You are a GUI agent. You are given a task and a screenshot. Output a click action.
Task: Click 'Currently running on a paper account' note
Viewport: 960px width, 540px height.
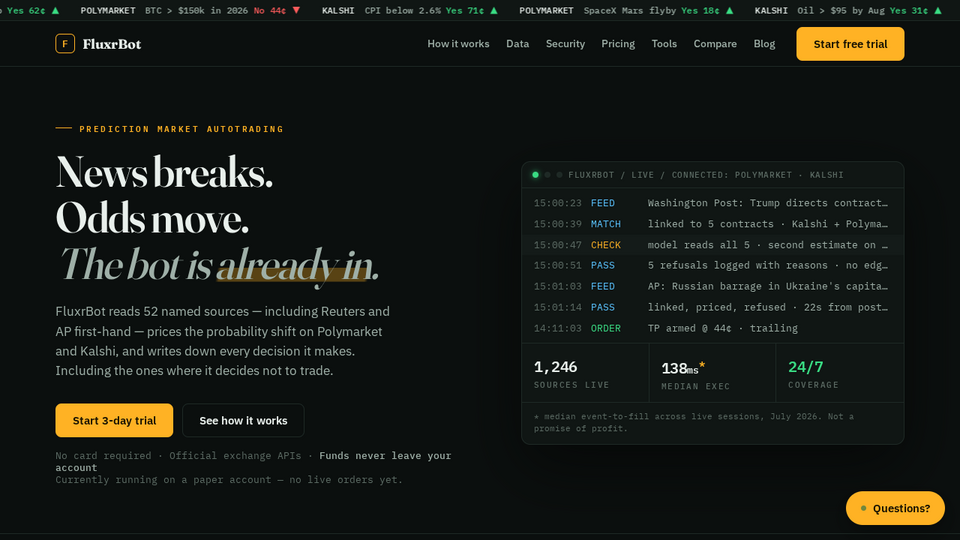pos(229,479)
